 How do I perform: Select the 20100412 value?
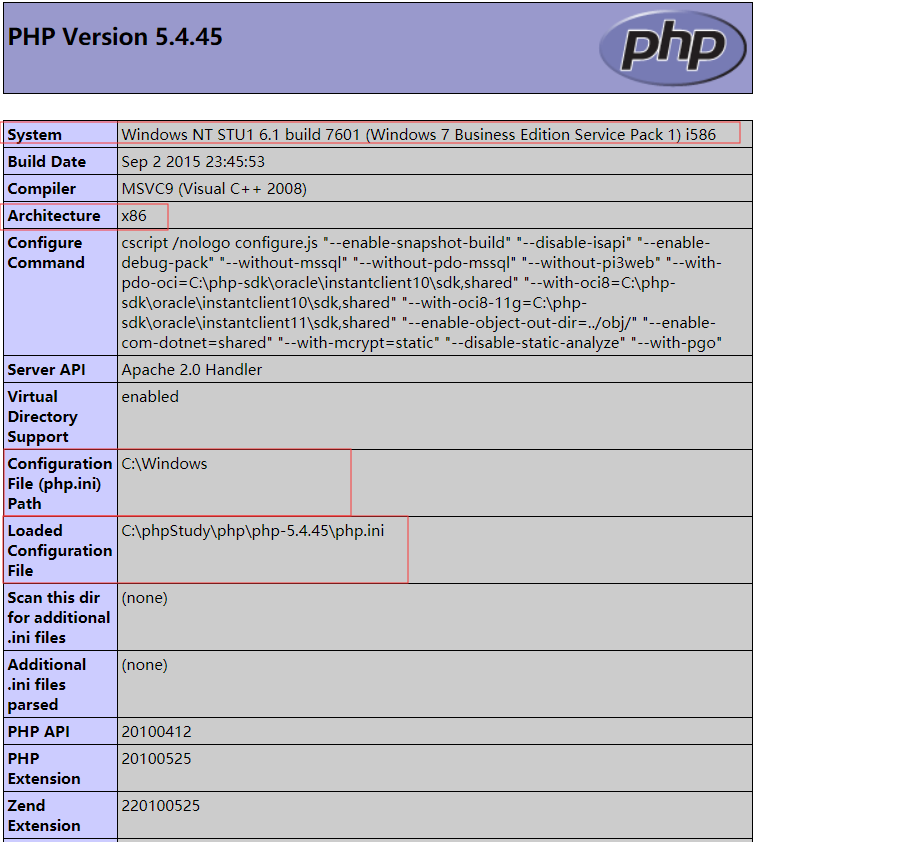tap(156, 732)
